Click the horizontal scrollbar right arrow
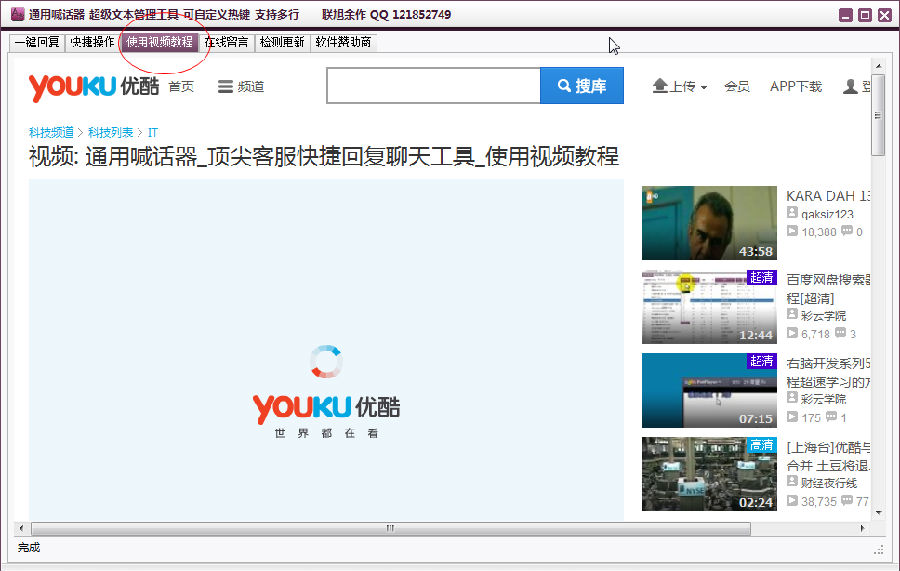This screenshot has width=900, height=571. (x=862, y=528)
